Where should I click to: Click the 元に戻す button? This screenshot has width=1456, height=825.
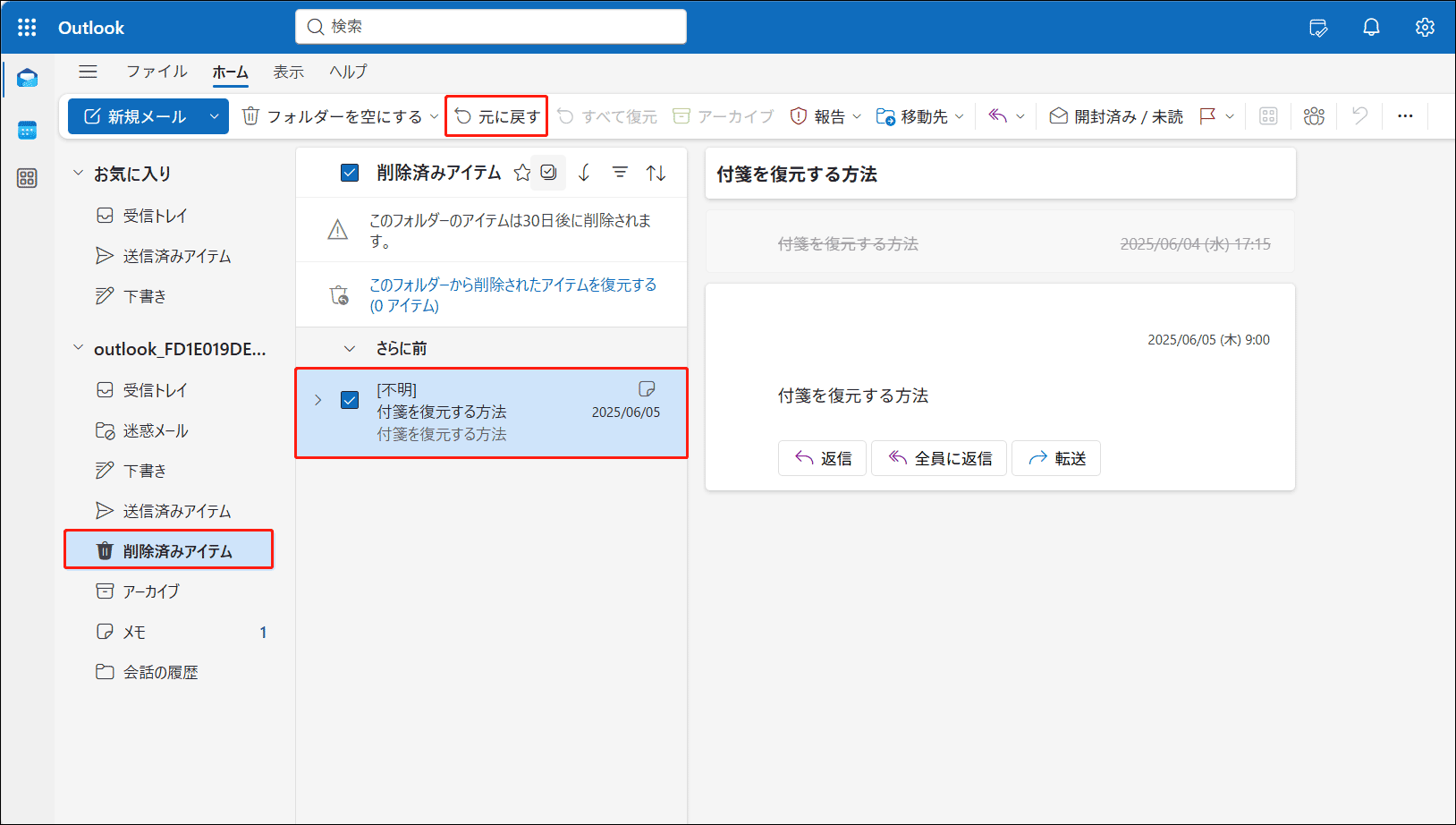point(495,115)
